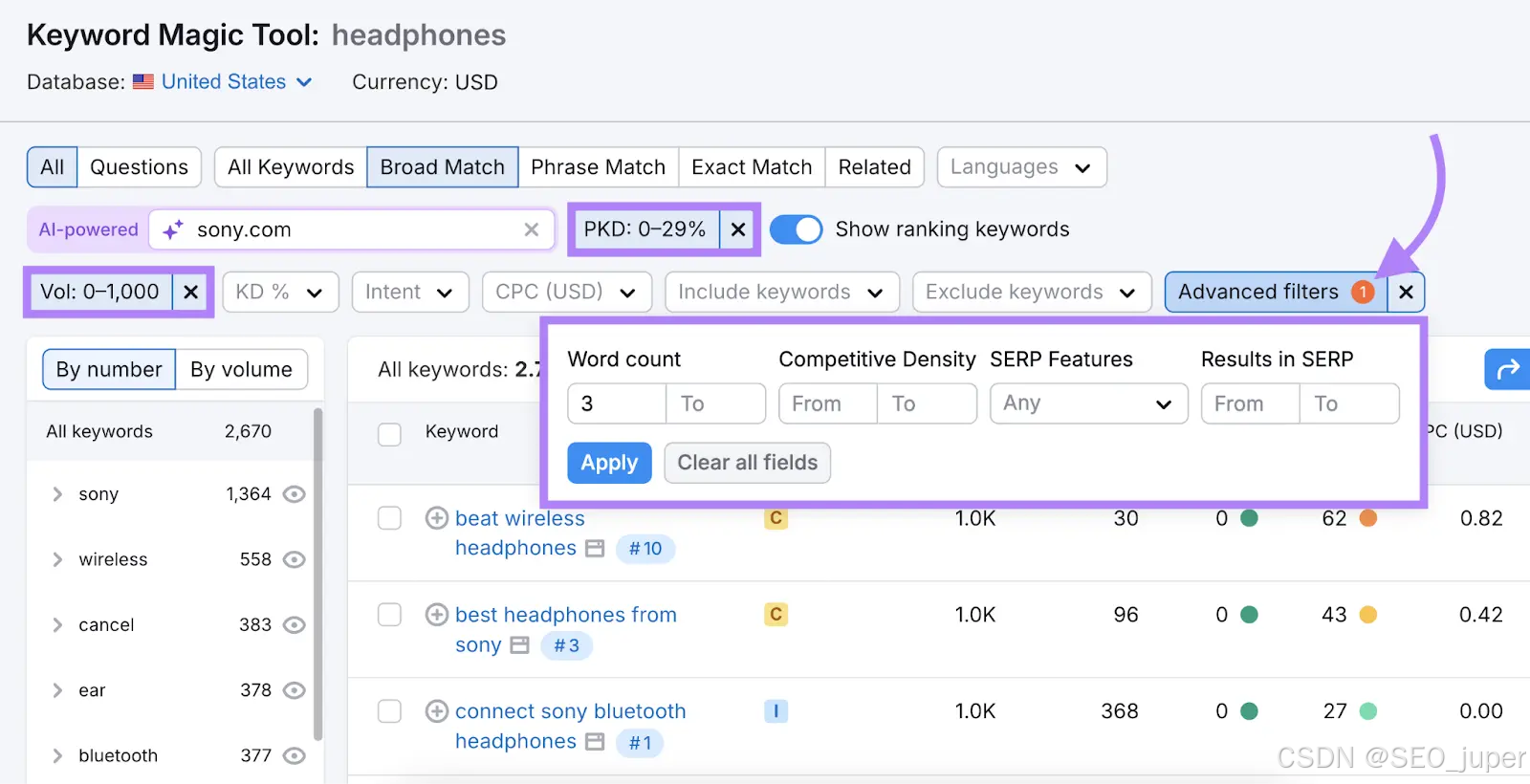Select the Questions tab
The height and width of the screenshot is (784, 1530).
[x=139, y=167]
